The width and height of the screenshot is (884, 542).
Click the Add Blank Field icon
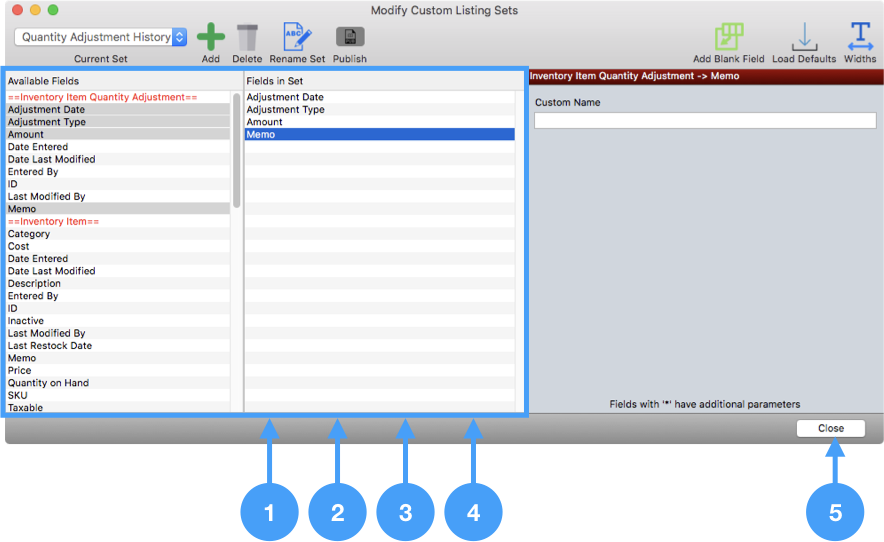pos(728,38)
